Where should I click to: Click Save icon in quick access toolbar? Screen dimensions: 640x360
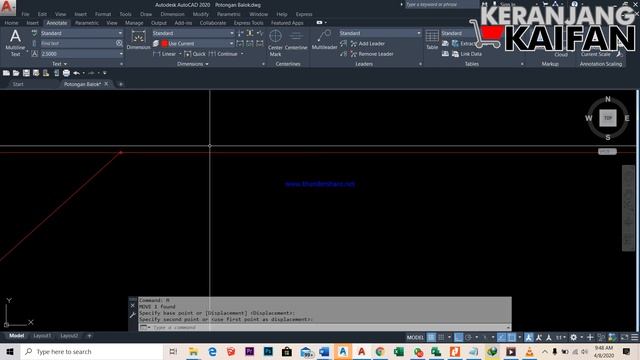[x=26, y=73]
